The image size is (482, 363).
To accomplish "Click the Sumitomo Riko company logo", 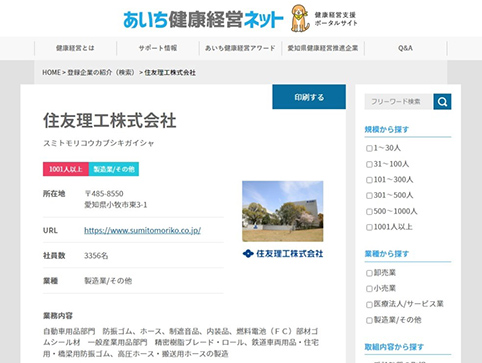I will pos(283,254).
